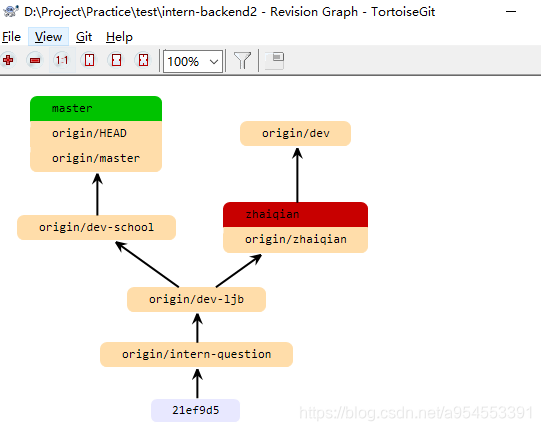
Task: Select the origin/dev-school node
Action: pyautogui.click(x=97, y=227)
